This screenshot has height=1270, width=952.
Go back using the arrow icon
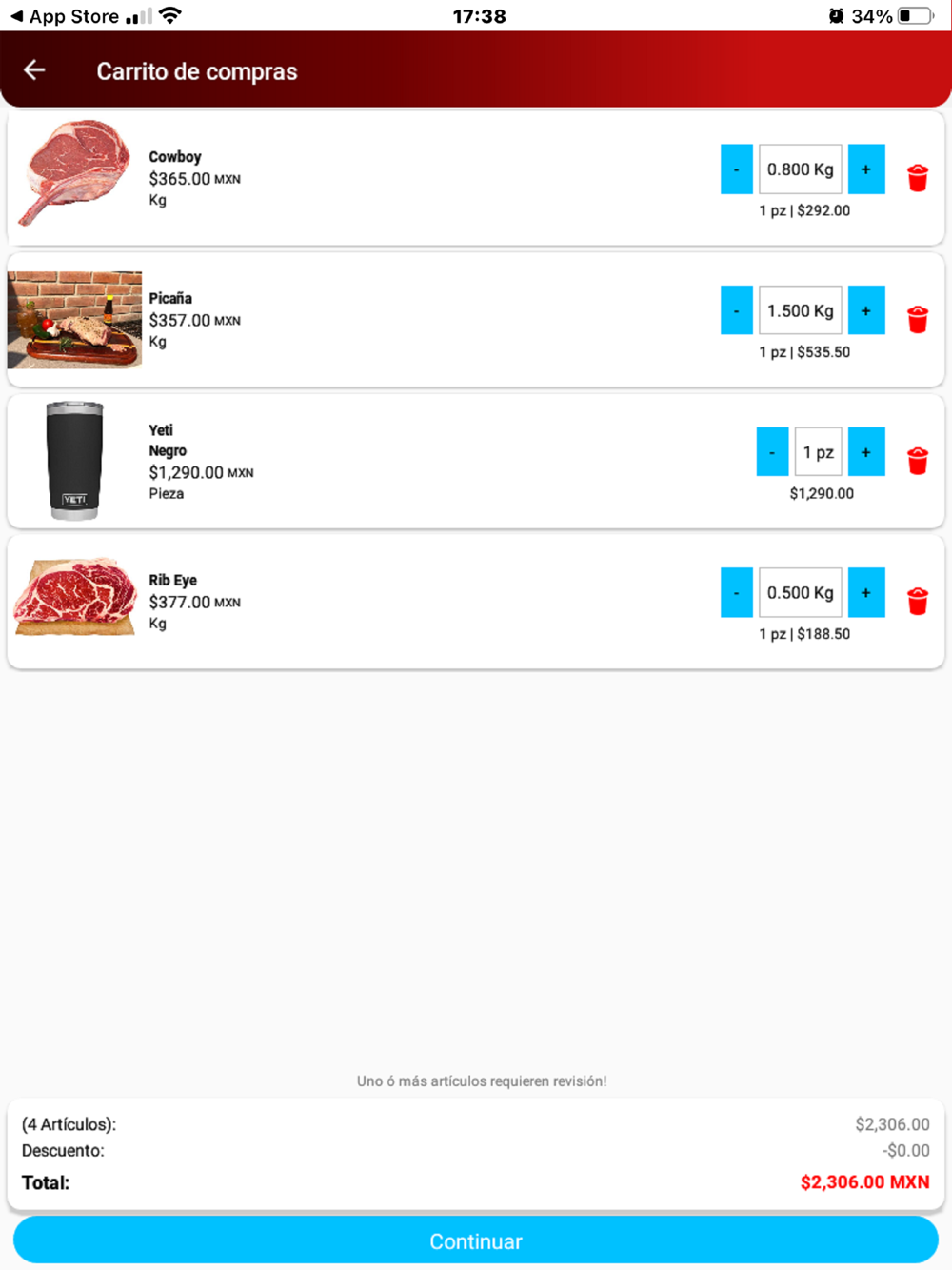click(x=34, y=70)
